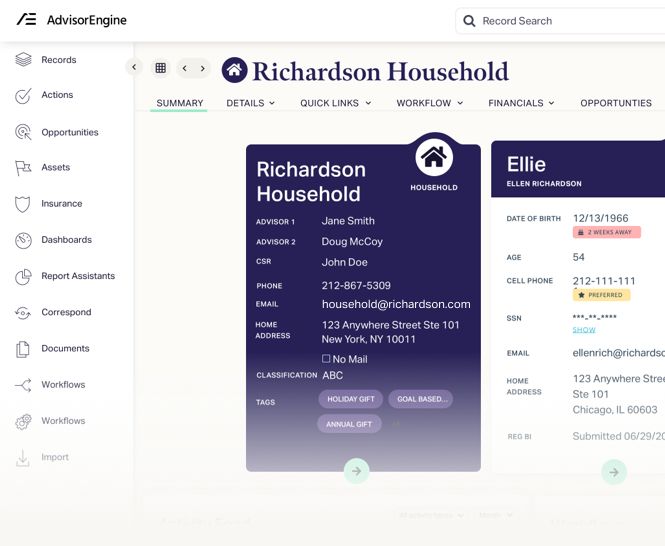Screen dimensions: 665x546
Task: Check the No Mail checkbox
Action: click(326, 359)
